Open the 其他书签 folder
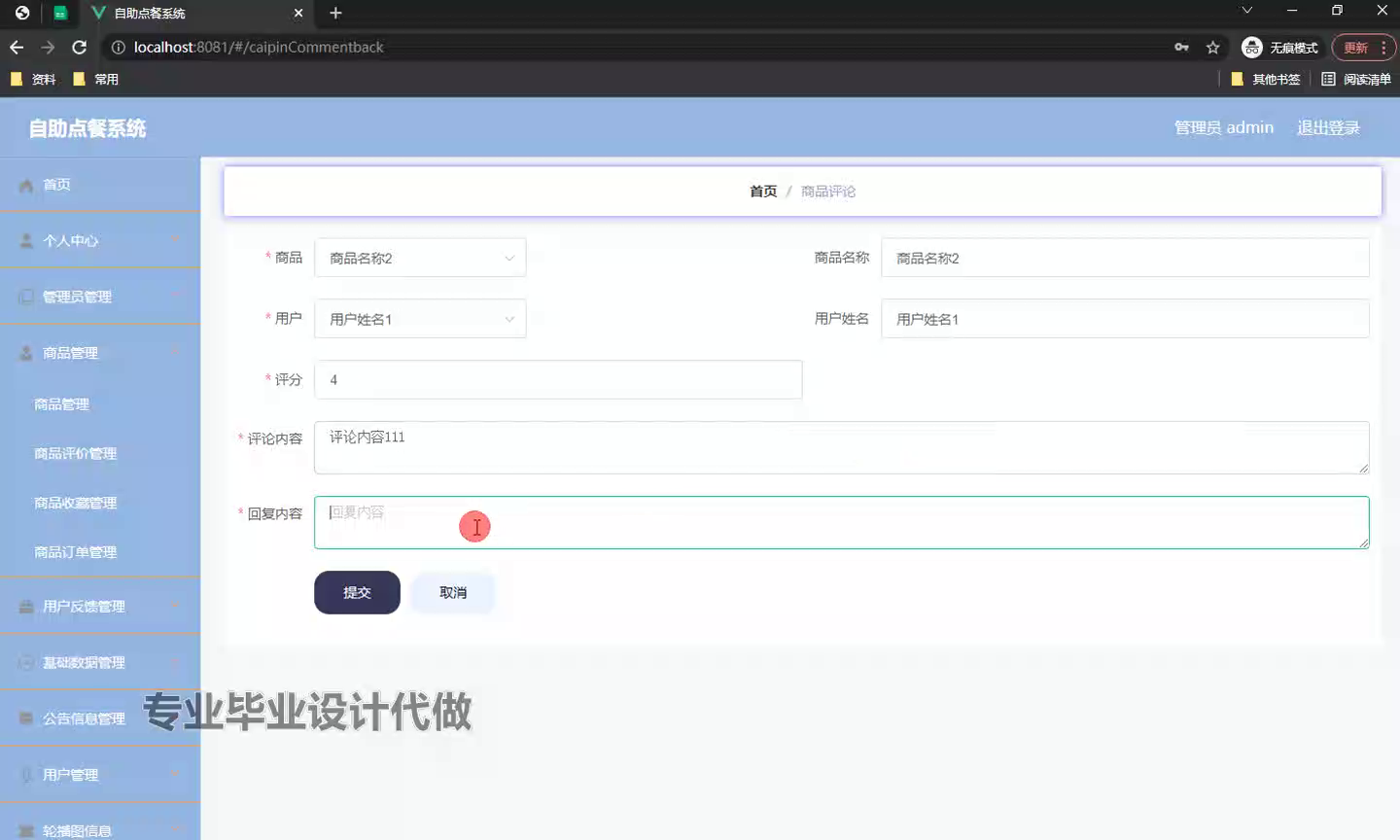The height and width of the screenshot is (840, 1400). pos(1265,79)
